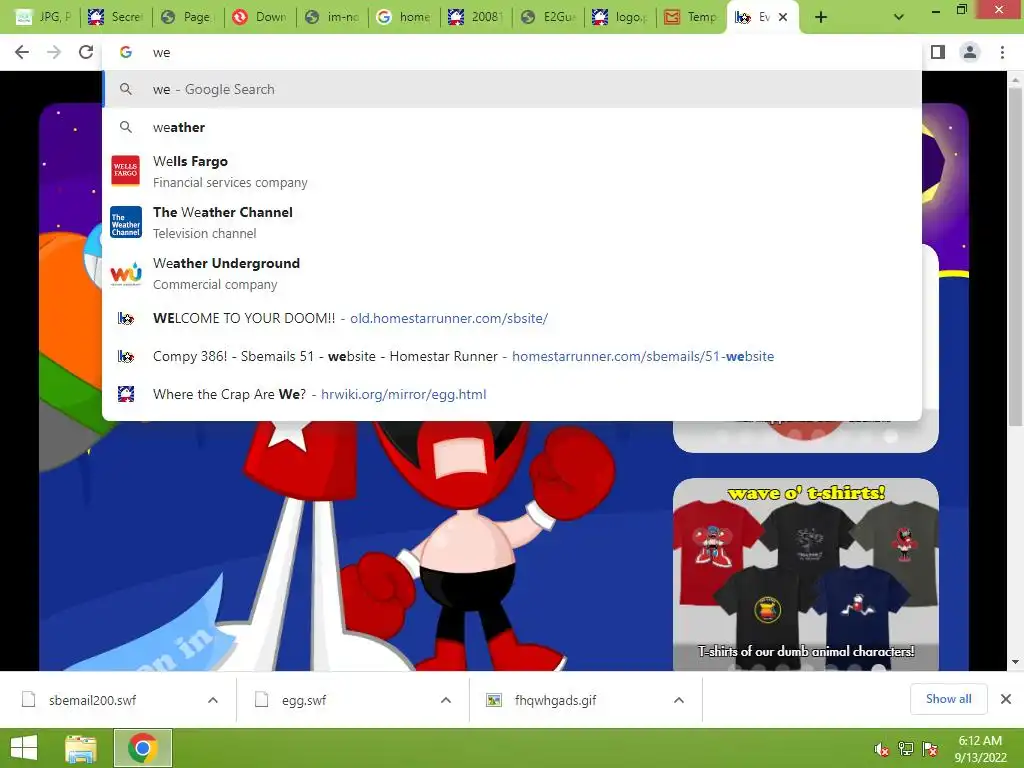Click the old.homestarrunner.com/sbsite/ link
Viewport: 1024px width, 768px height.
[449, 318]
